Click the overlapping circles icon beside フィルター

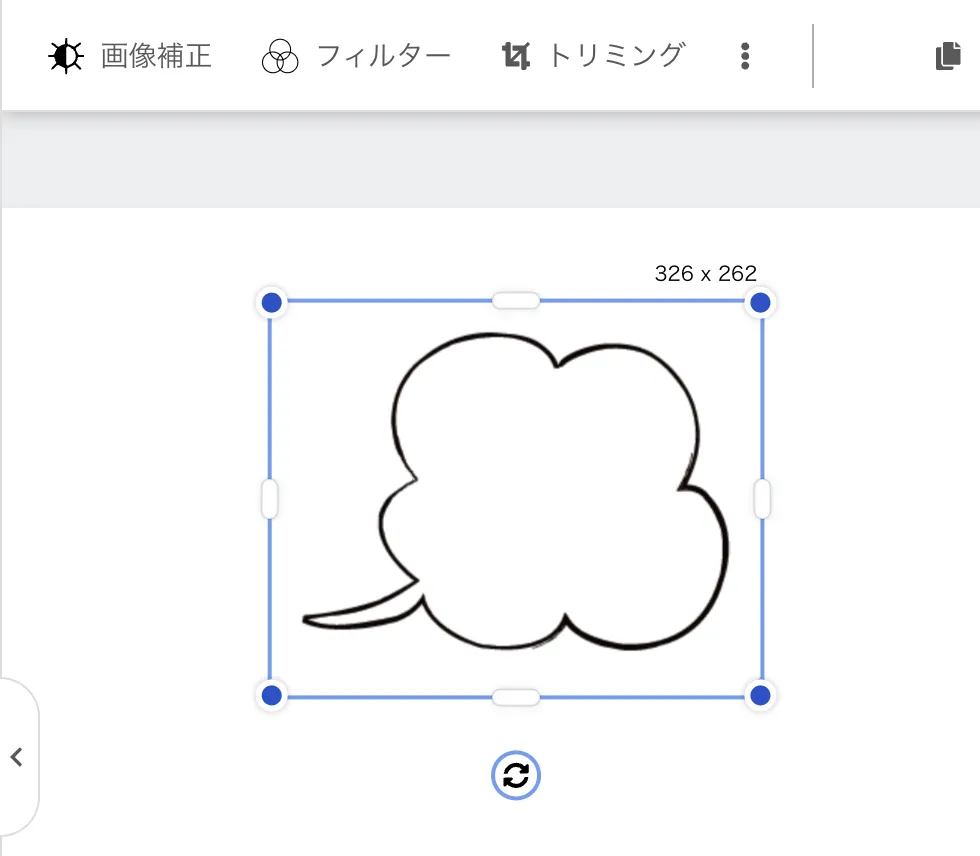(x=280, y=56)
